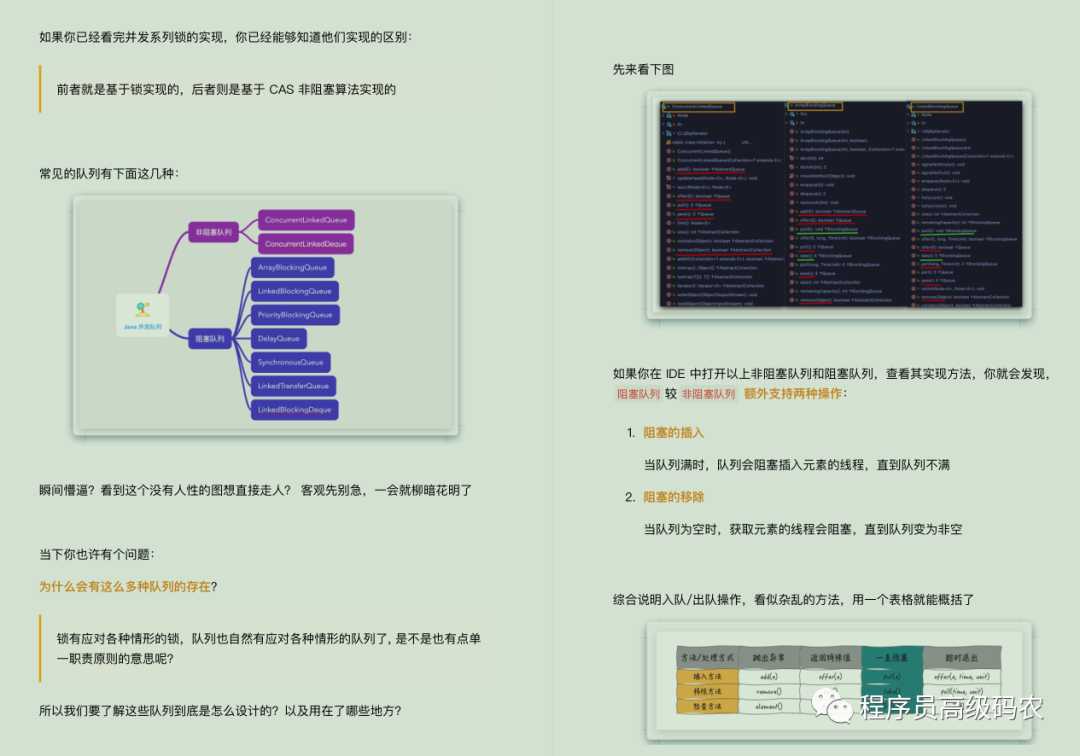Screen dimensions: 1080x756
Task: Click offer(e, time, unit) cell in summary table
Action: 962,676
